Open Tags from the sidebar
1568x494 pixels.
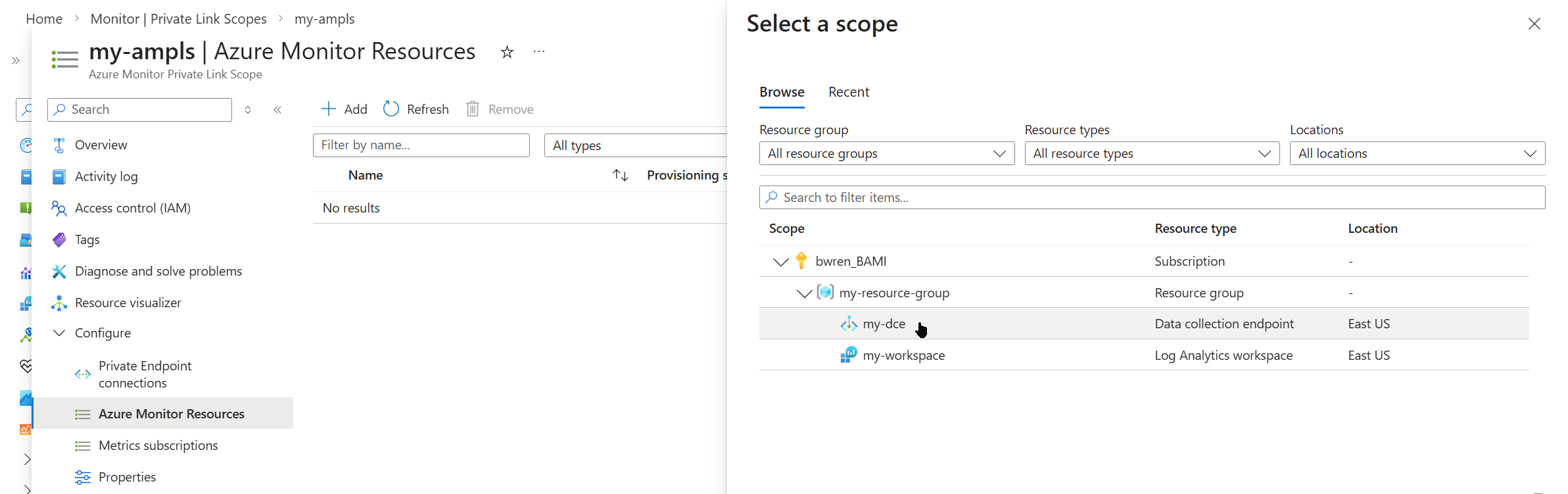point(87,239)
